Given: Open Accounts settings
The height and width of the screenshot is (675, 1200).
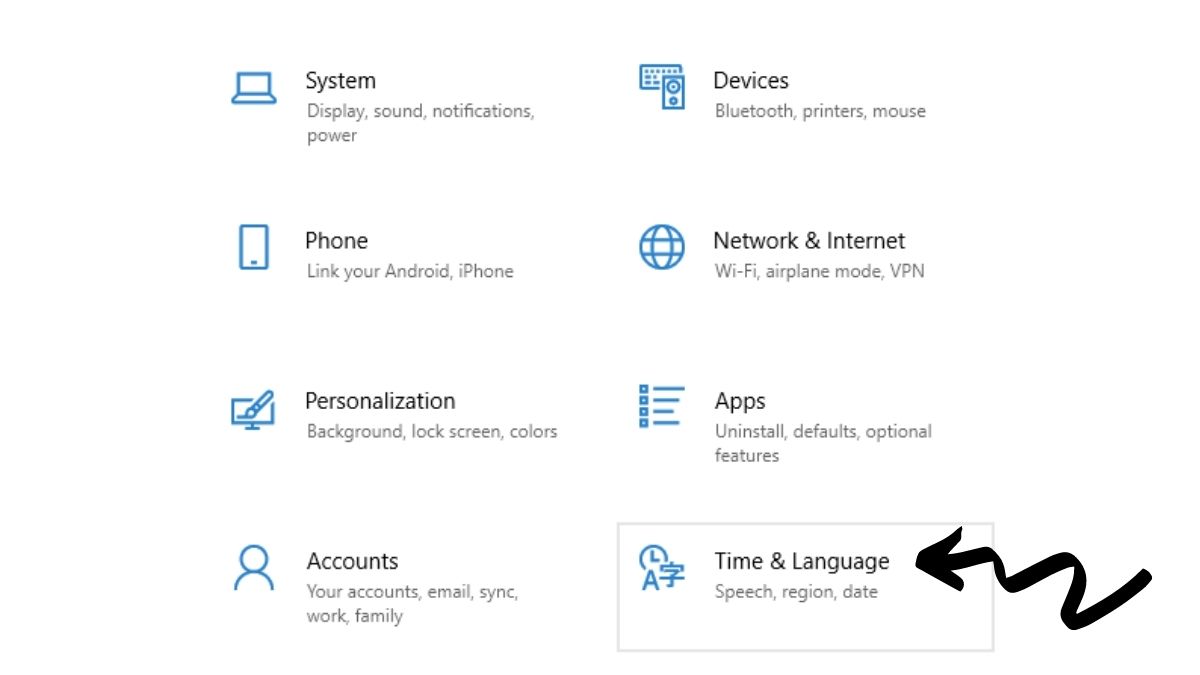Looking at the screenshot, I should pos(352,561).
